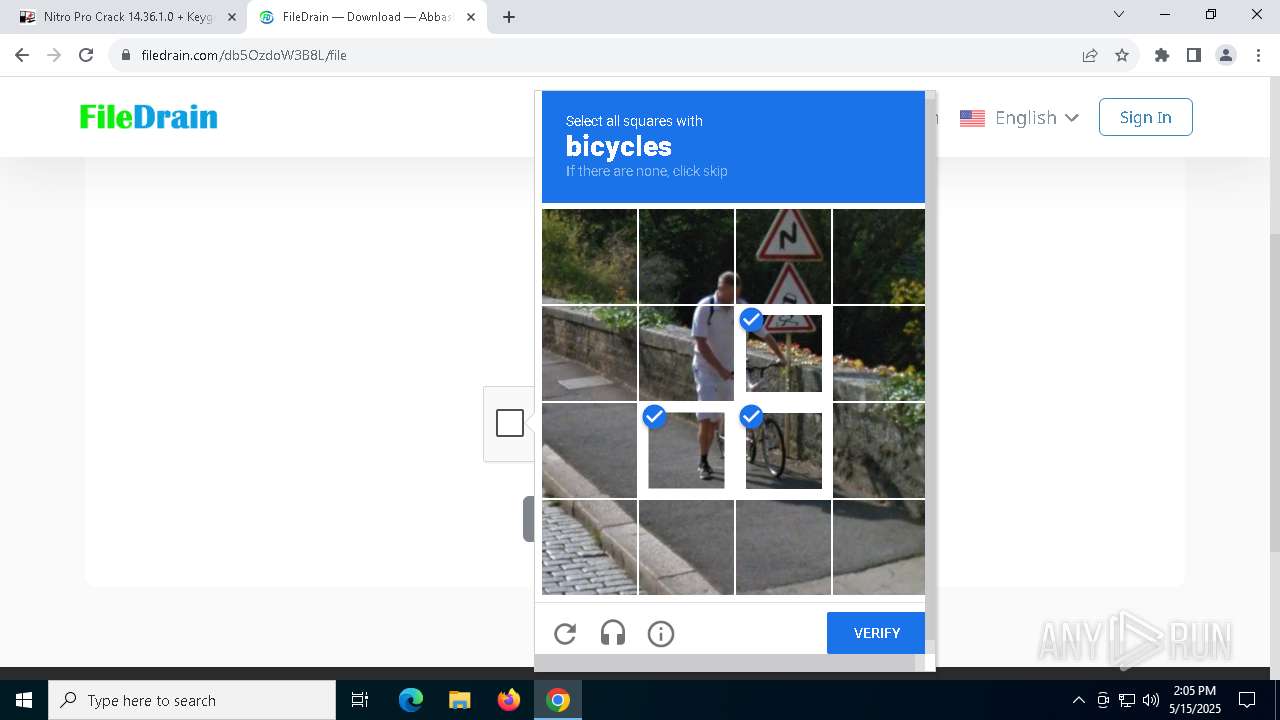This screenshot has height=720, width=1280.
Task: Click the Sign In button
Action: pos(1145,117)
